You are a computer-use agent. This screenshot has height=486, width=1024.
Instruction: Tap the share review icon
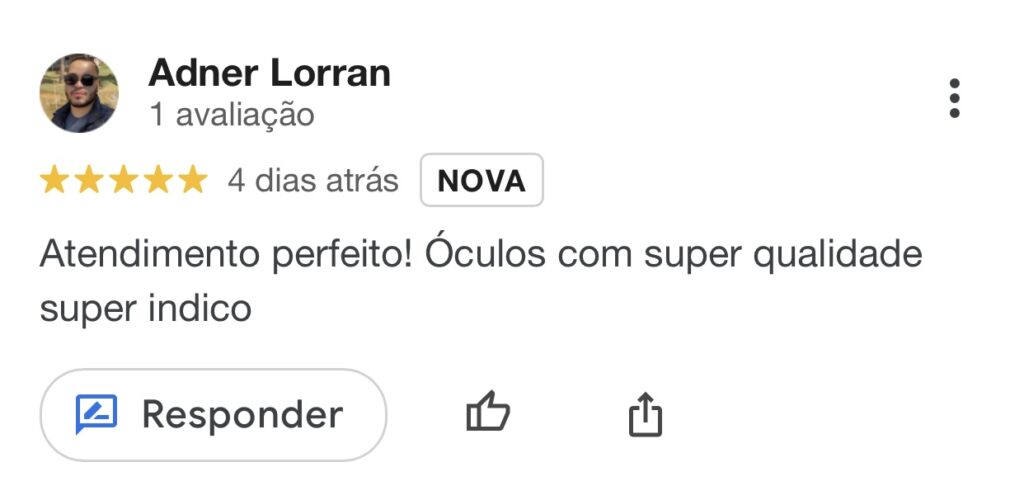pyautogui.click(x=645, y=413)
